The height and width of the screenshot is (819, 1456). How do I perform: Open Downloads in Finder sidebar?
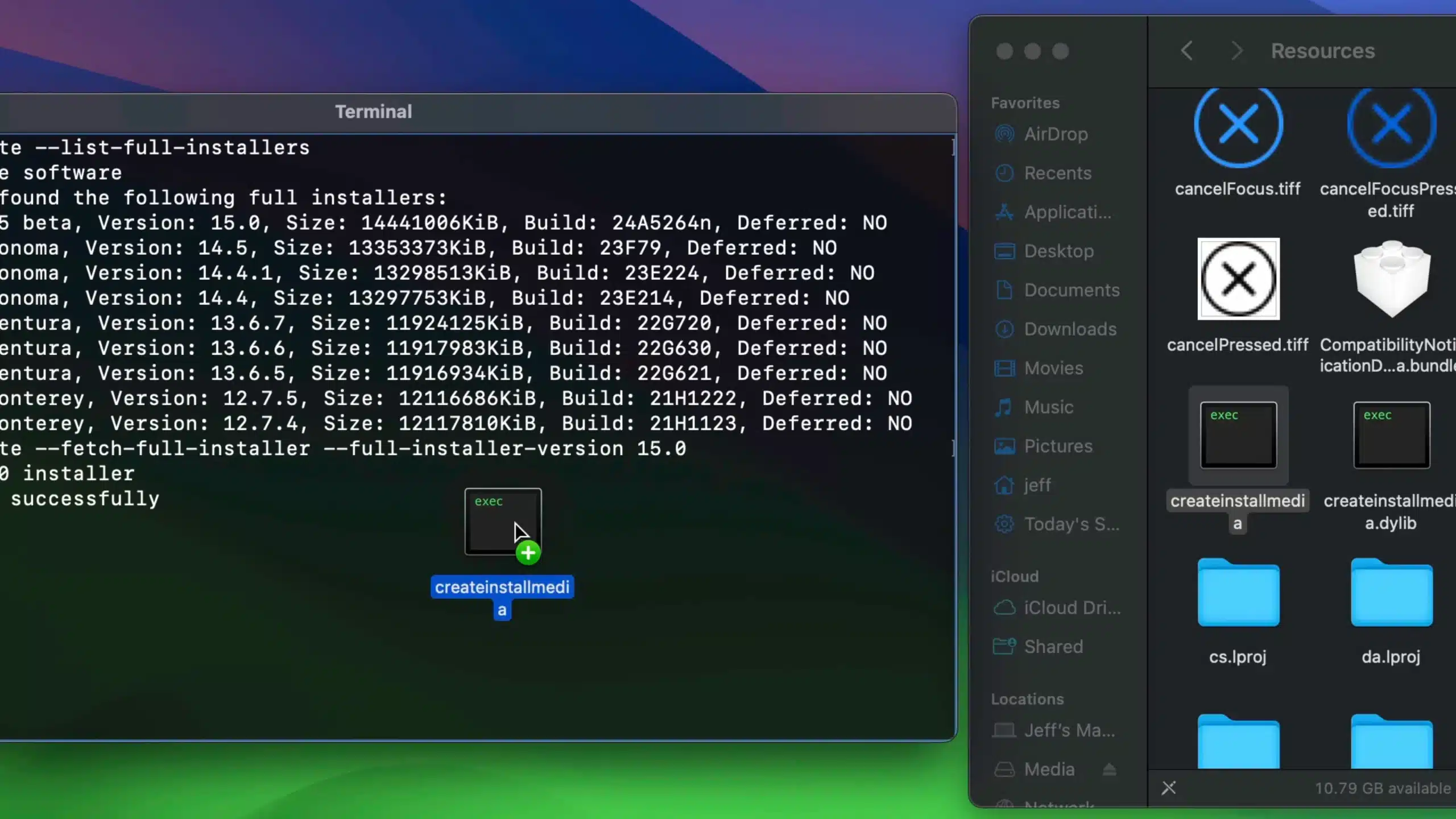[x=1069, y=329]
